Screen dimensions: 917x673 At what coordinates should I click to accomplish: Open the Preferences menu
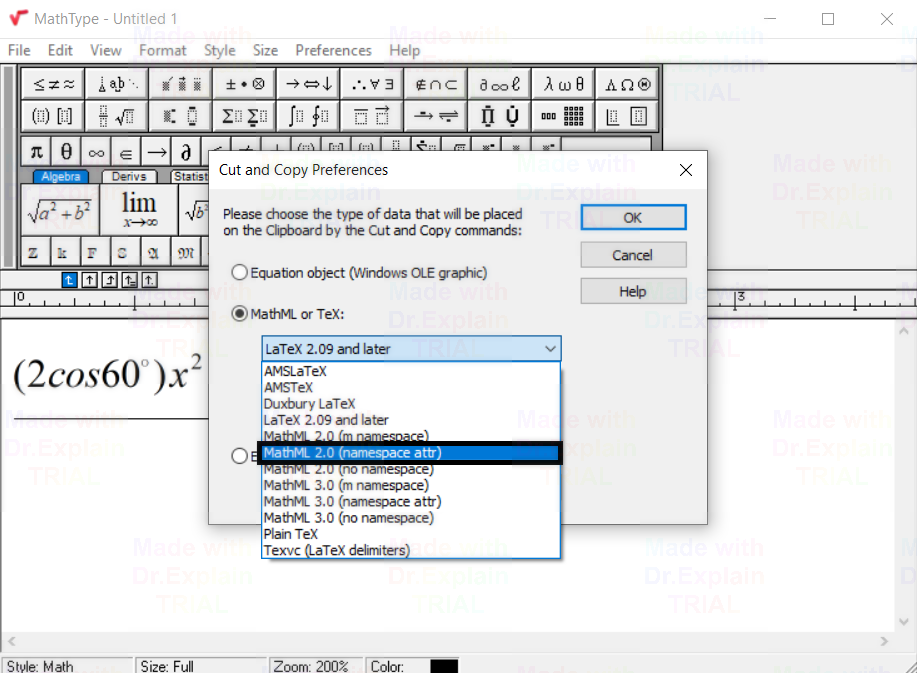pyautogui.click(x=333, y=50)
